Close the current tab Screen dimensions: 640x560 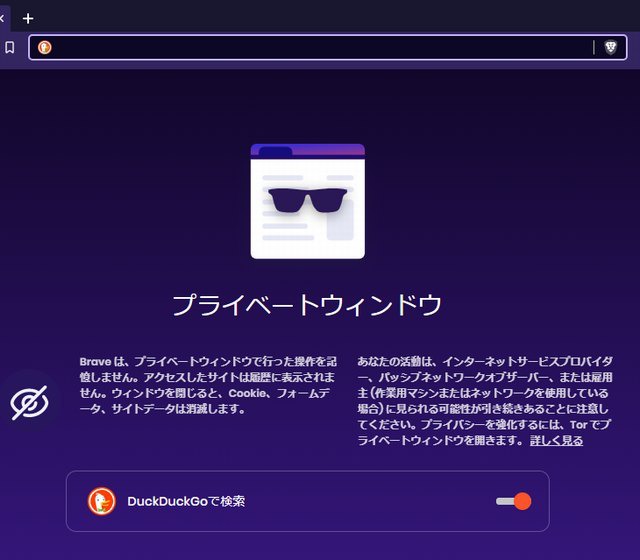click(2, 18)
